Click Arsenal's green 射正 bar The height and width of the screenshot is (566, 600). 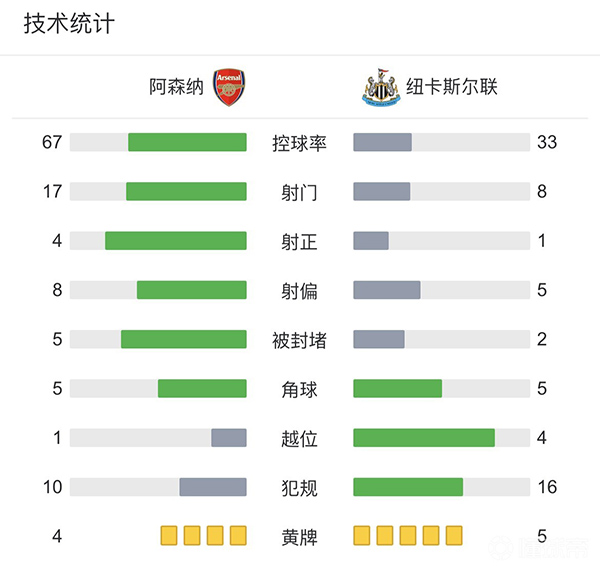(175, 240)
